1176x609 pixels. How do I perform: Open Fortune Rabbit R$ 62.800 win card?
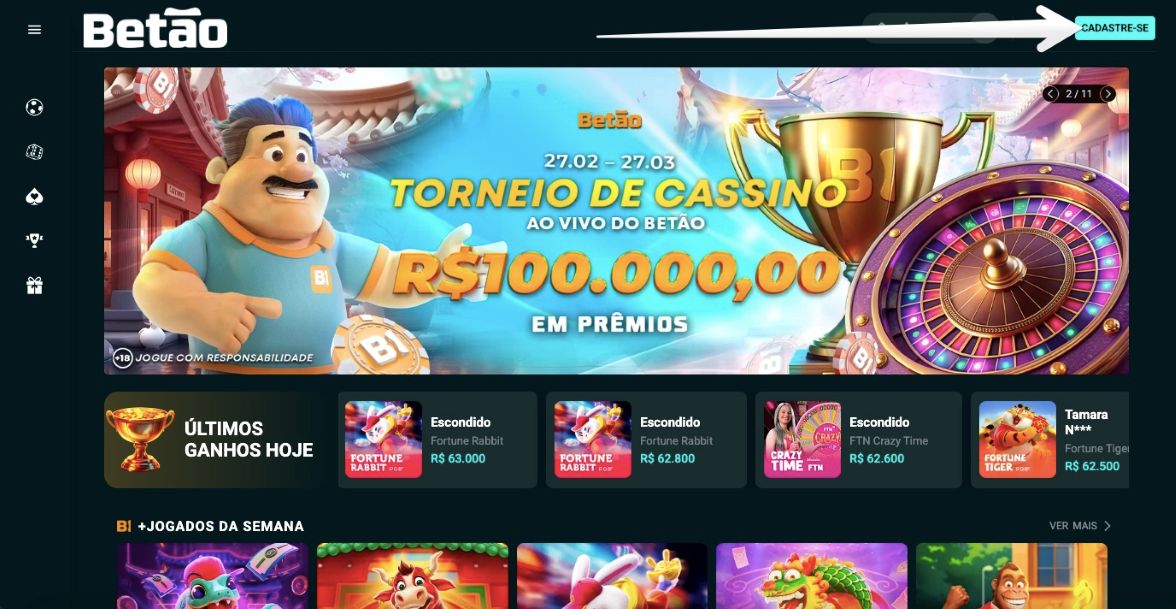[646, 440]
